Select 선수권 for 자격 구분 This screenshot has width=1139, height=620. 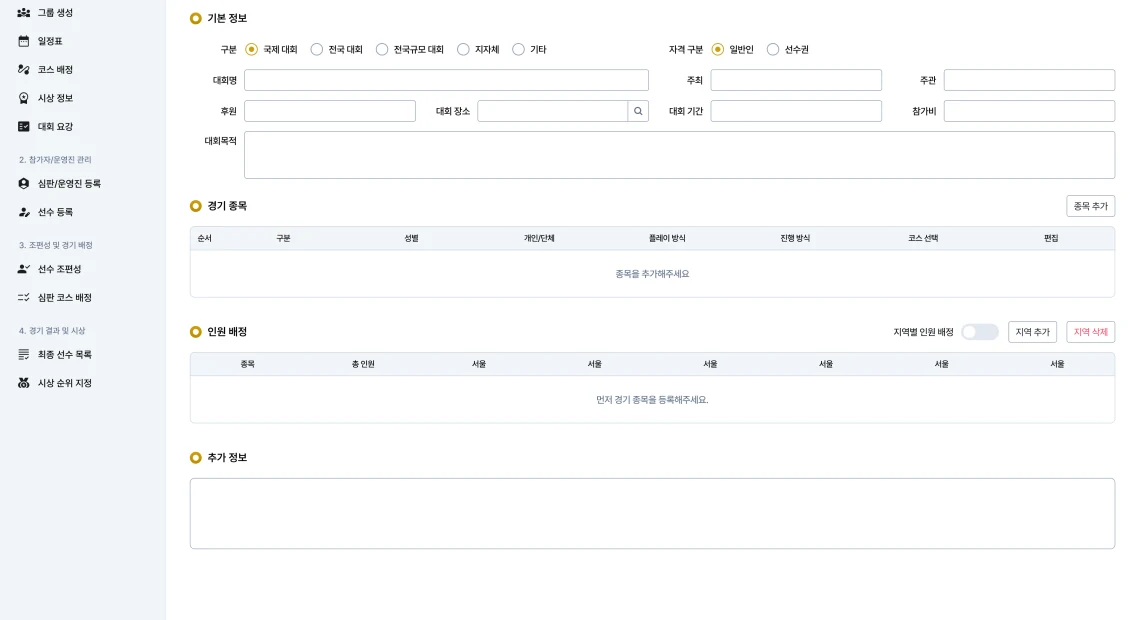(773, 49)
